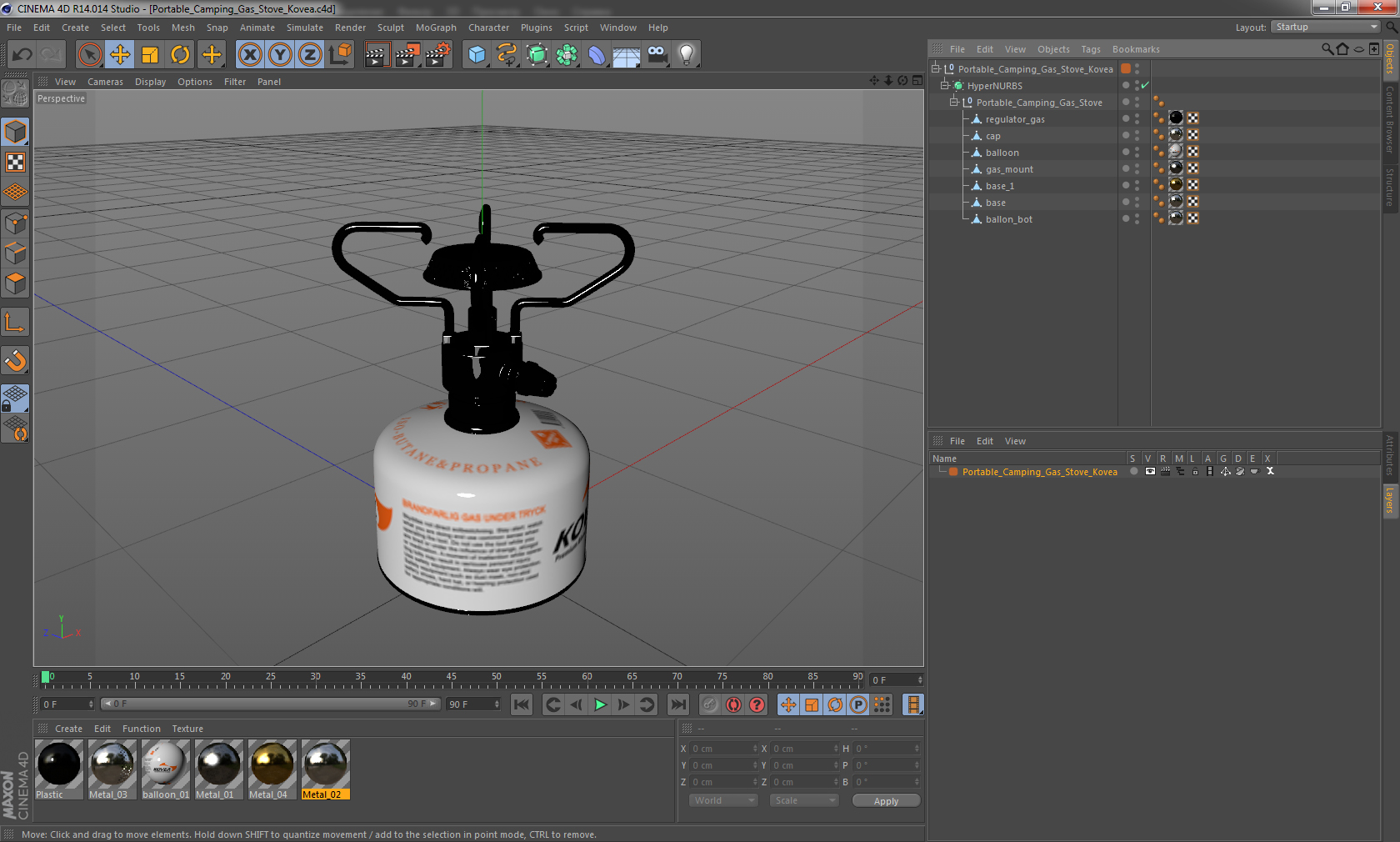The width and height of the screenshot is (1400, 842).
Task: Toggle the Snap magnet icon
Action: (15, 361)
